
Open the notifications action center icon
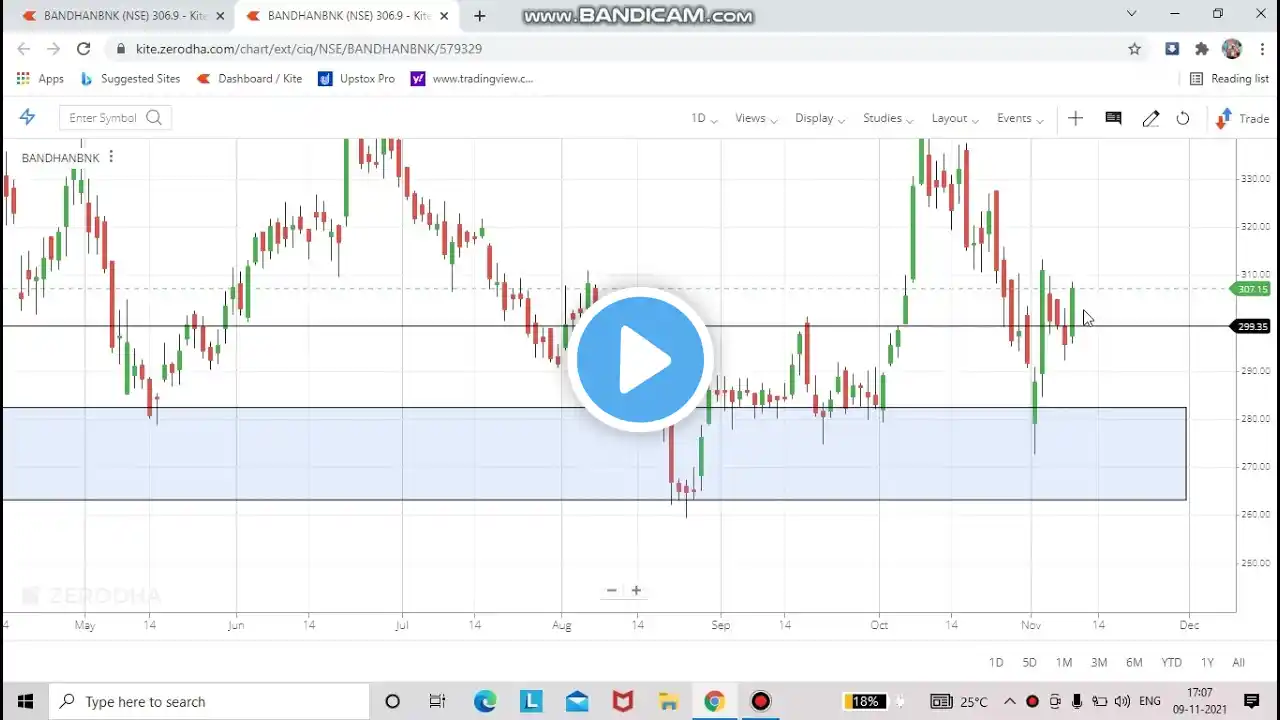pos(1251,701)
